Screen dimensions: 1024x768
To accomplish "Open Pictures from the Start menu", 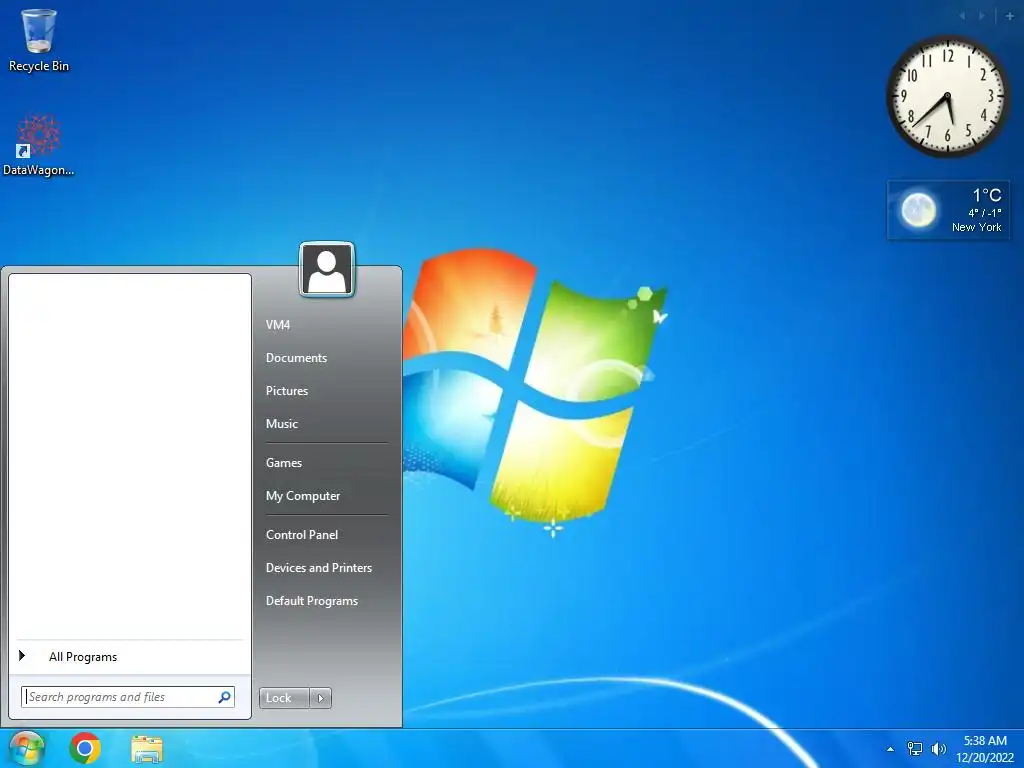I will (287, 391).
